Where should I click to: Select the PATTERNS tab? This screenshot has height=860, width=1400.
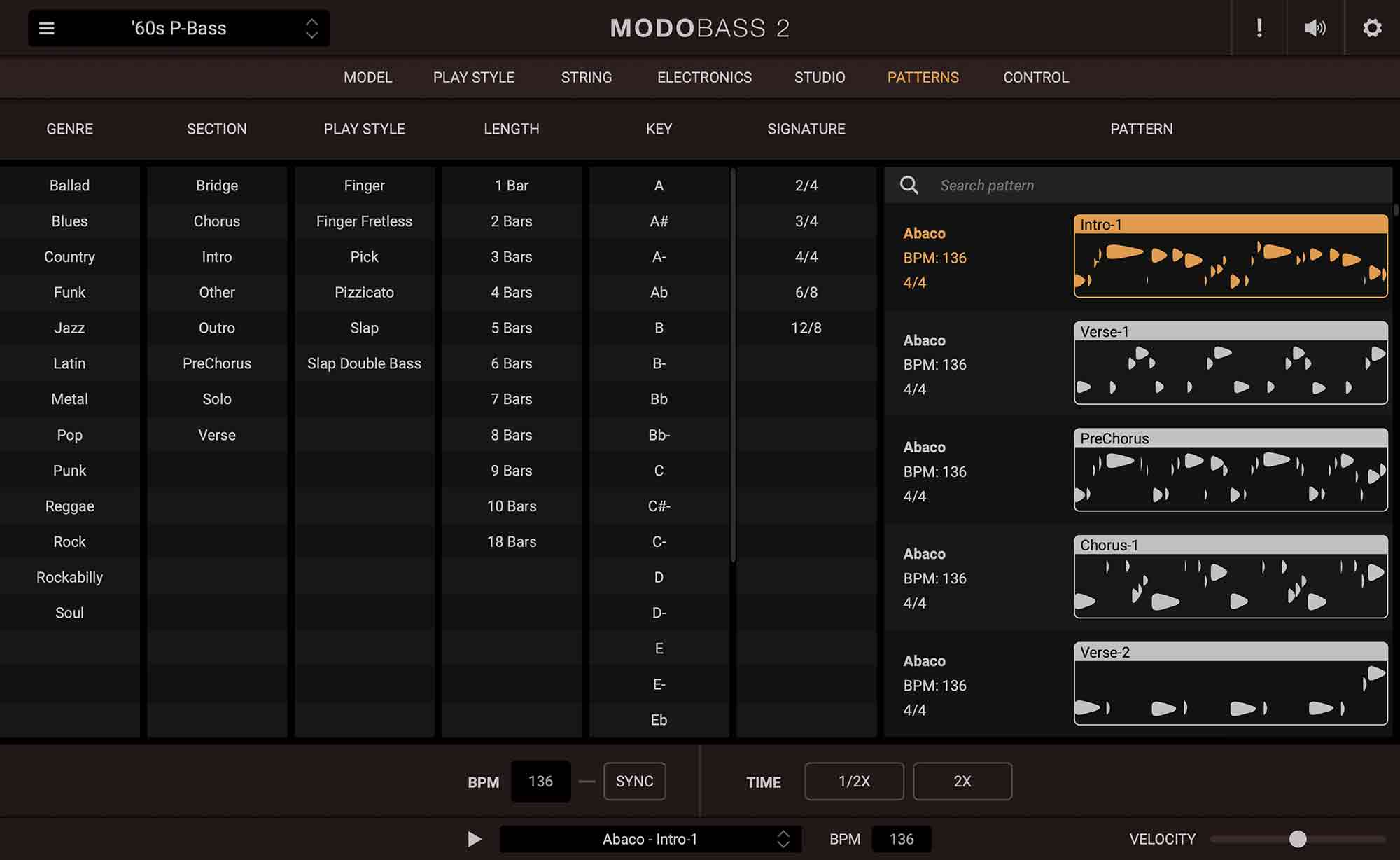pyautogui.click(x=923, y=77)
